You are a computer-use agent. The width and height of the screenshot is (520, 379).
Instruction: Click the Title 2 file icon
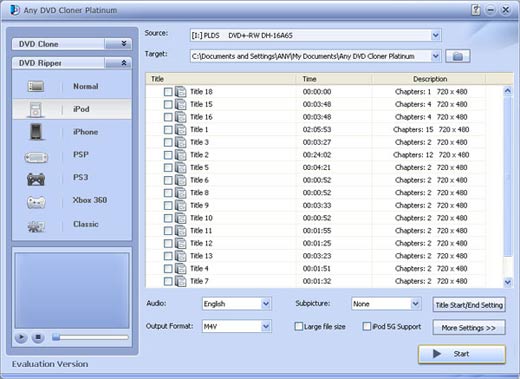(181, 155)
